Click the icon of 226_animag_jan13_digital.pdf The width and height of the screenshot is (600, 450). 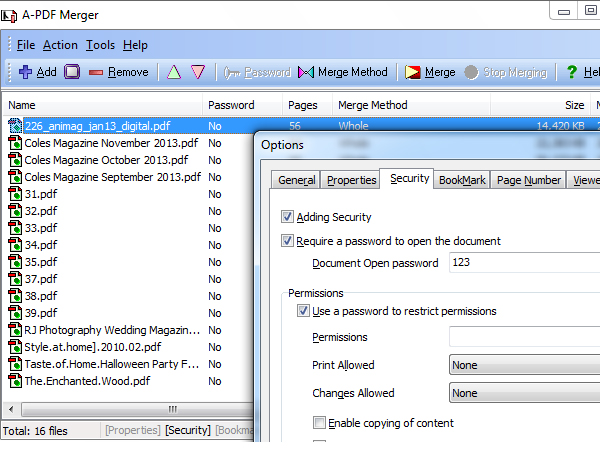[15, 126]
